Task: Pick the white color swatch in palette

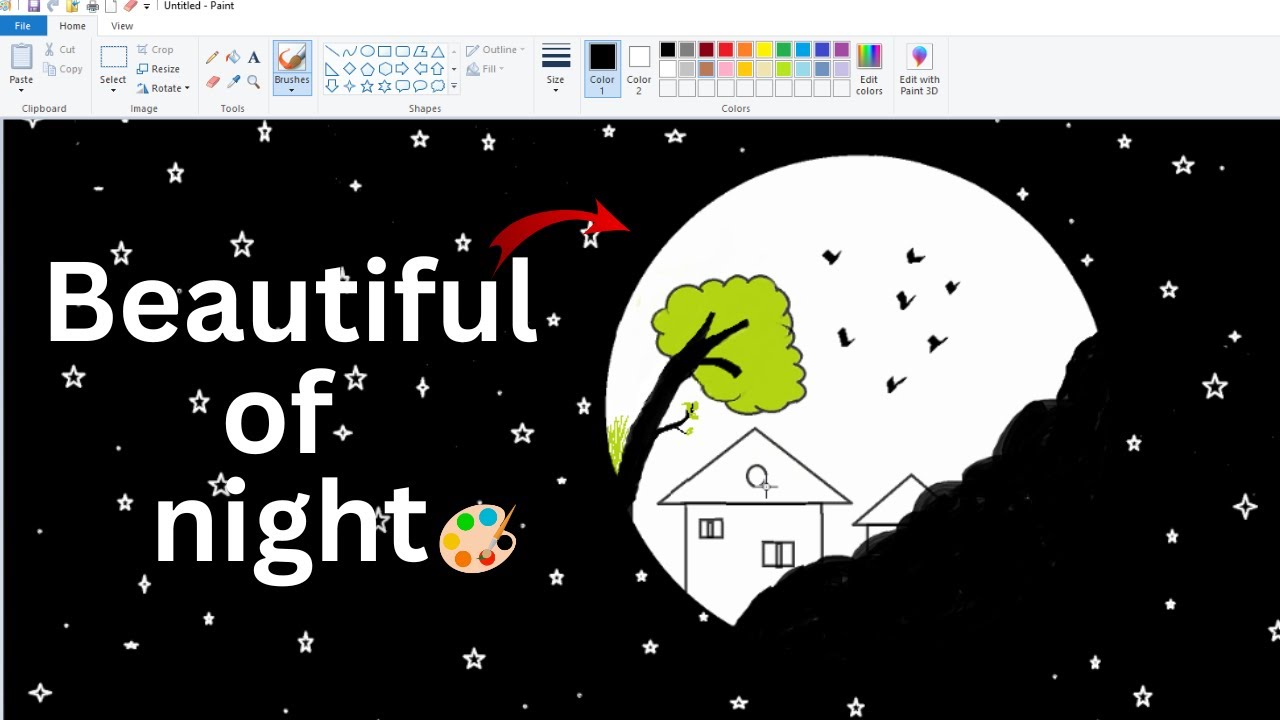Action: [667, 69]
